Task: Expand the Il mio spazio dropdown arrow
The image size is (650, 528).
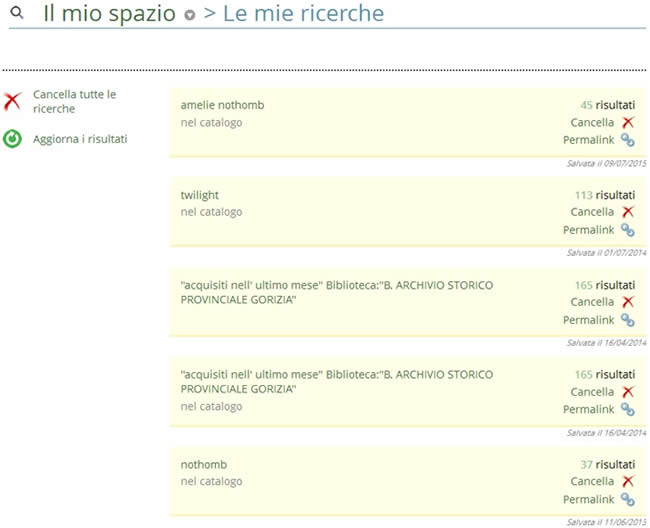Action: coord(190,15)
